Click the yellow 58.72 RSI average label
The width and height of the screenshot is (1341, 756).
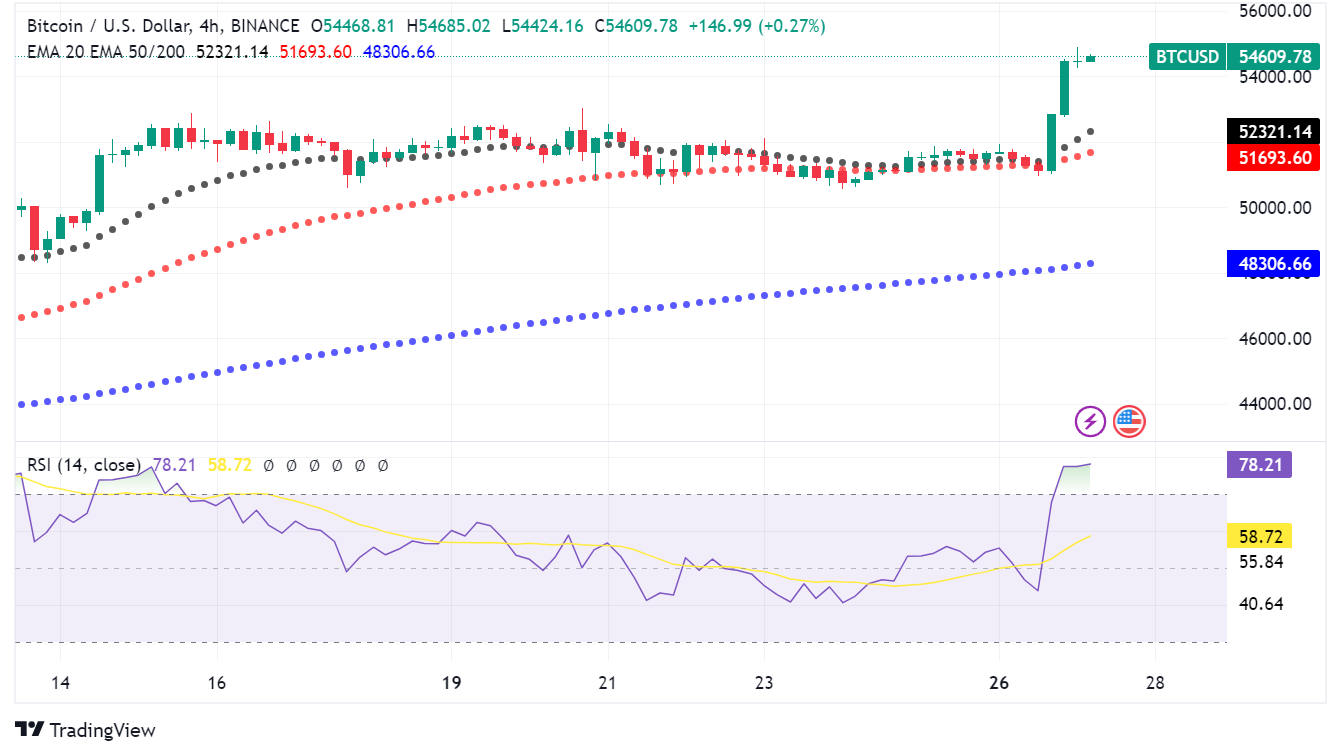[x=1259, y=536]
